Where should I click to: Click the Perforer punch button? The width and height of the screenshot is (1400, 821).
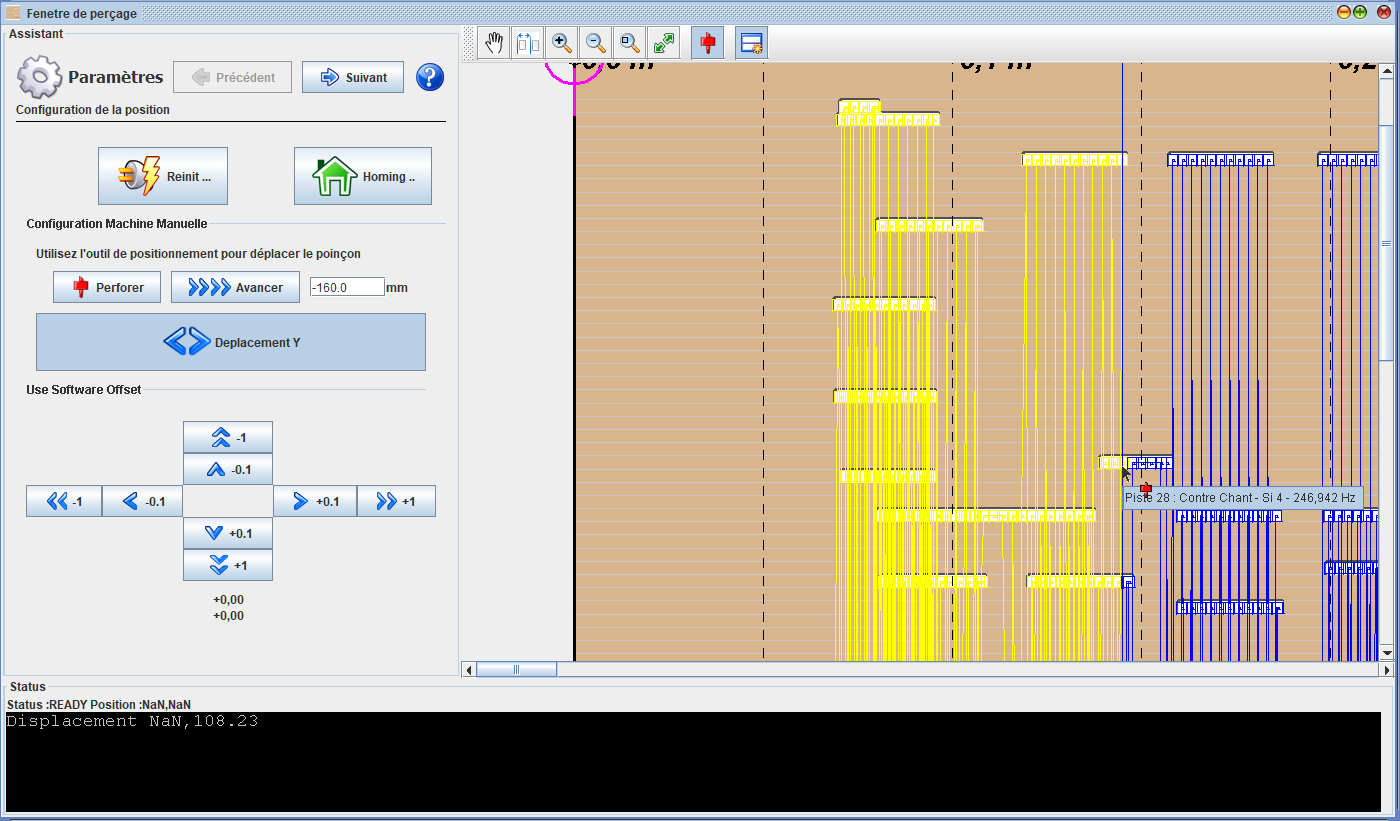click(106, 287)
